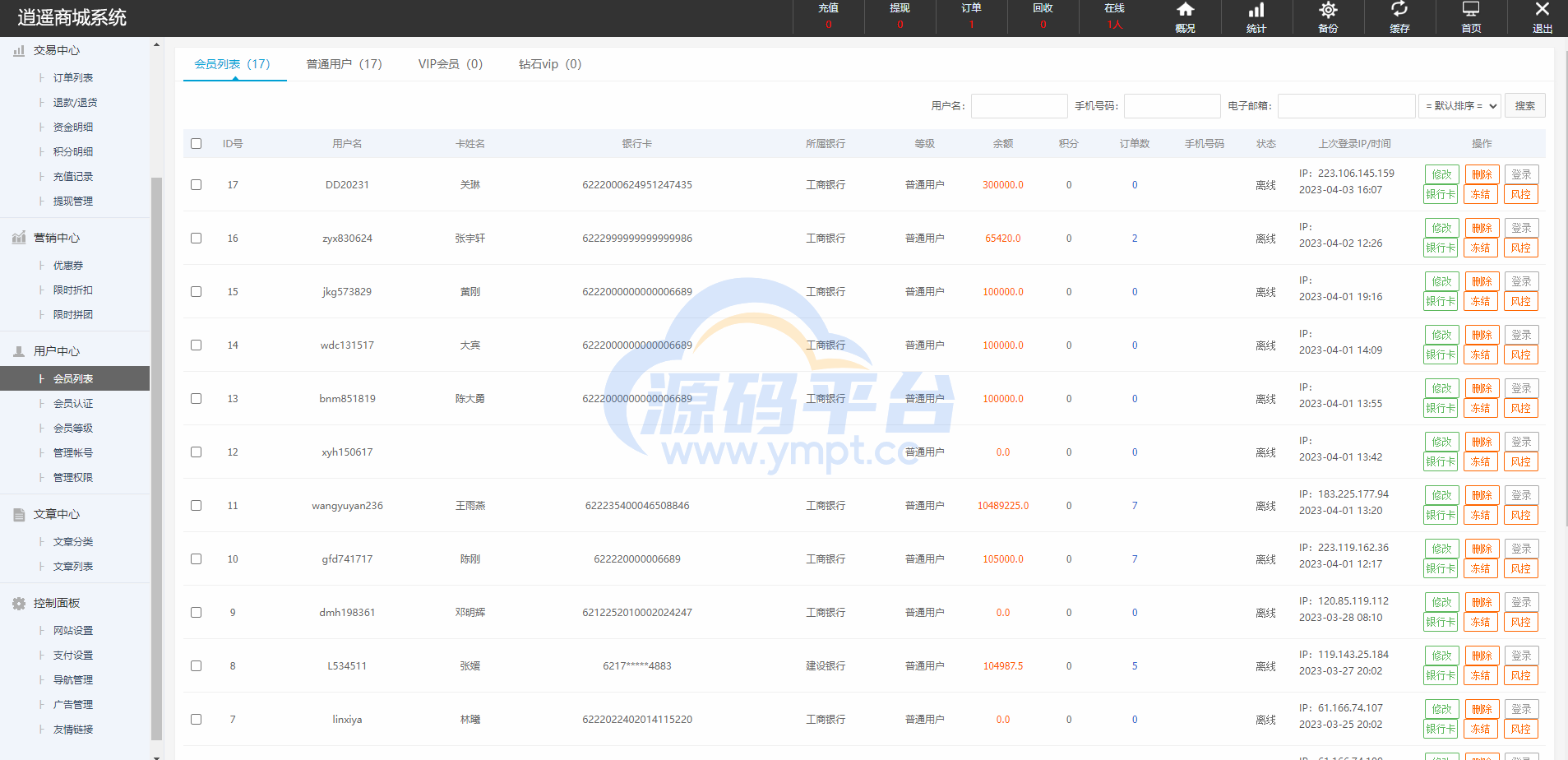This screenshot has width=1568, height=760.
Task: Switch to the VIP会员 (0) tab
Action: pyautogui.click(x=451, y=64)
